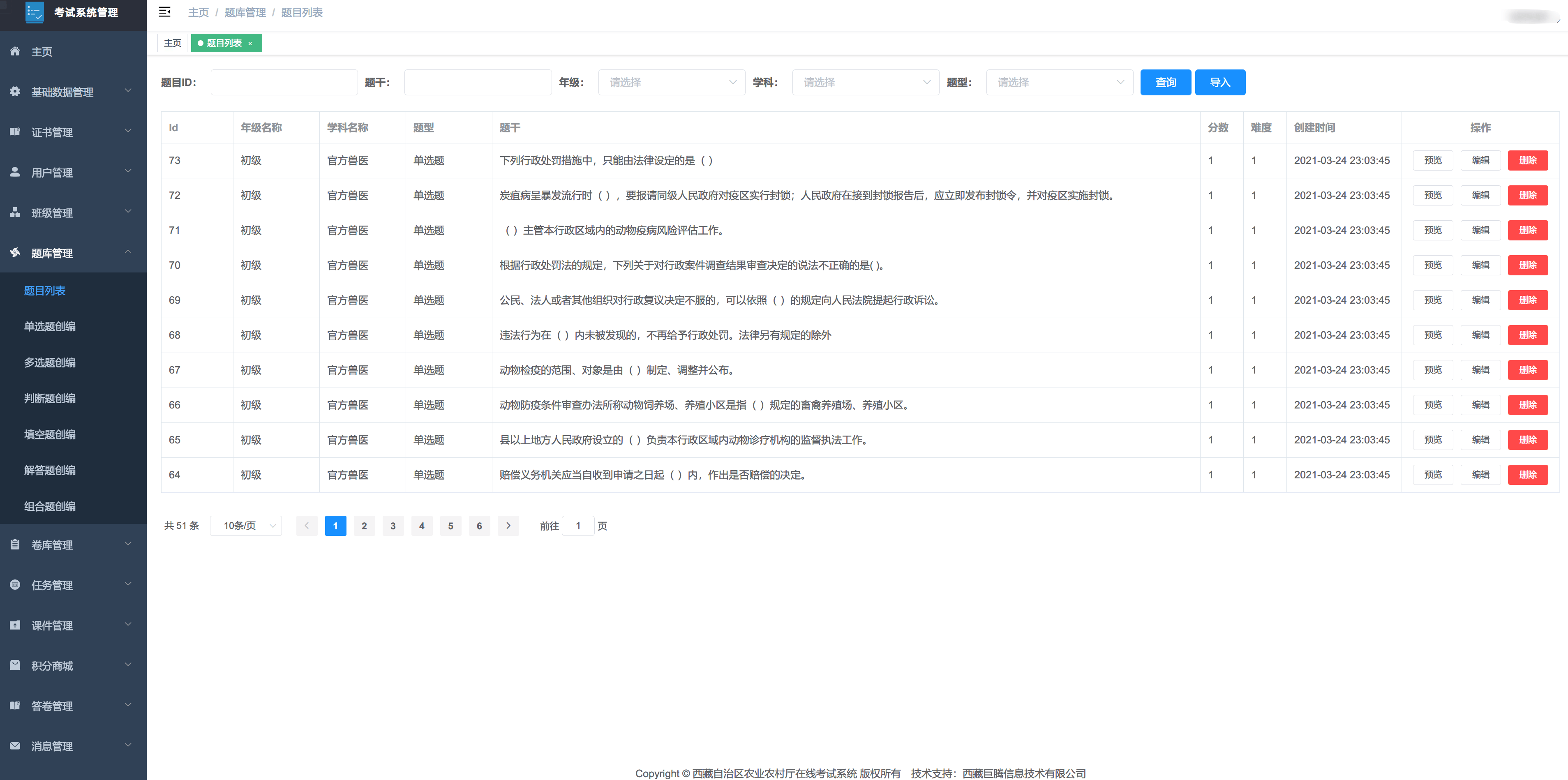Go to page 3 in pagination
Image resolution: width=1568 pixels, height=780 pixels.
point(393,526)
